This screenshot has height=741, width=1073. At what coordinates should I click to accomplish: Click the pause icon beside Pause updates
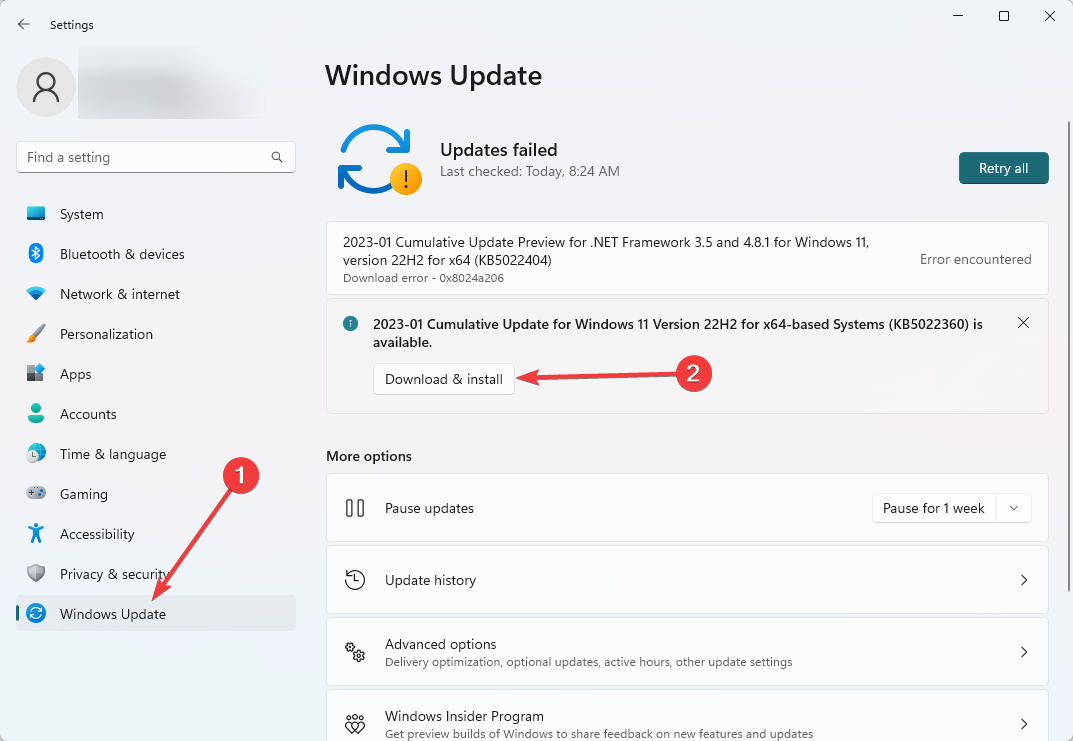[x=354, y=508]
